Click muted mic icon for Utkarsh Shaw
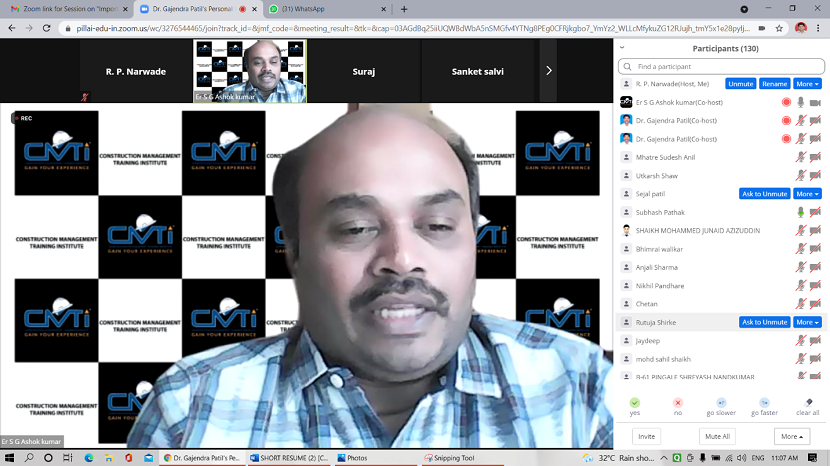 (x=801, y=175)
